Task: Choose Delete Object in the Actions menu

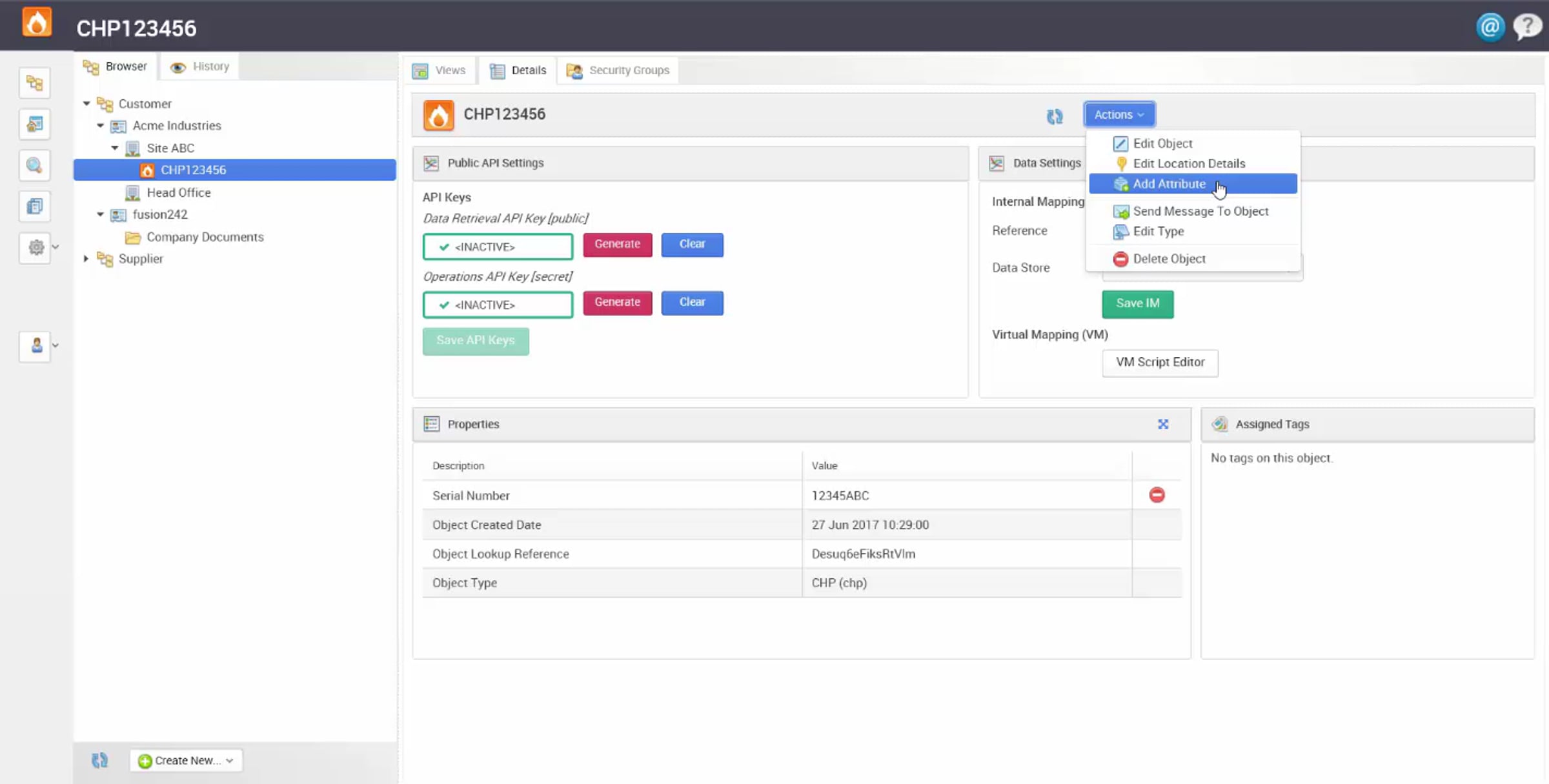Action: tap(1169, 259)
